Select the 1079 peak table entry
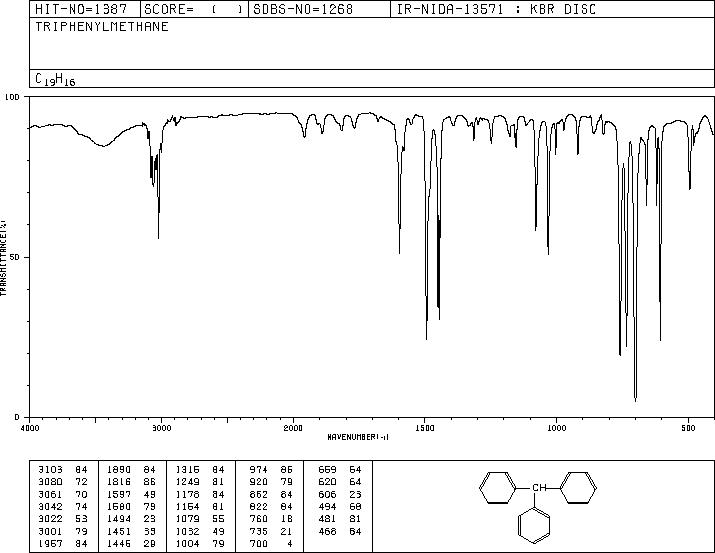Screen dimensions: 715x553 200,519
